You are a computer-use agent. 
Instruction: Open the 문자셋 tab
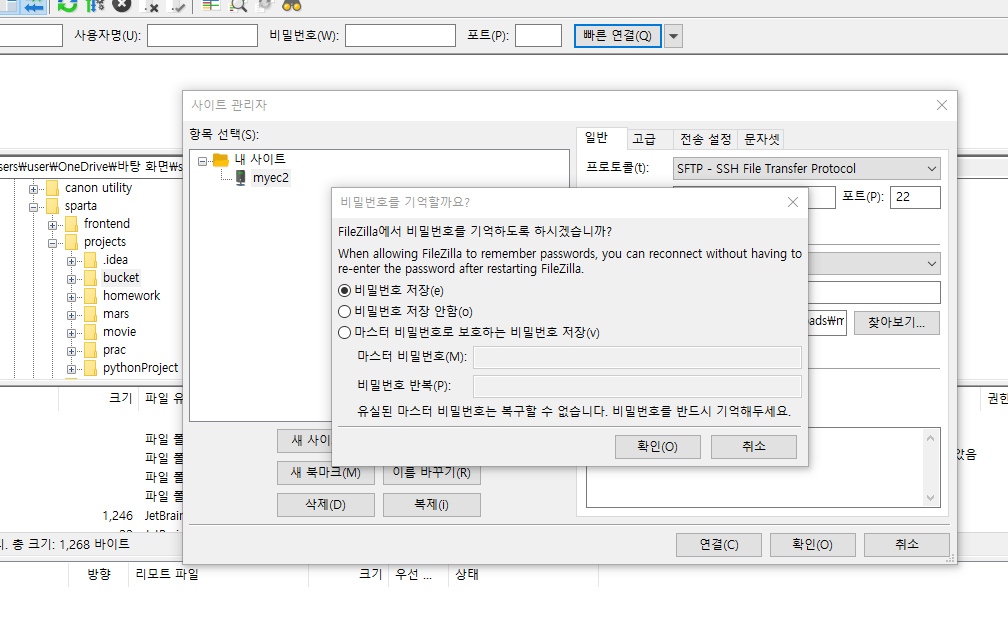(x=761, y=139)
